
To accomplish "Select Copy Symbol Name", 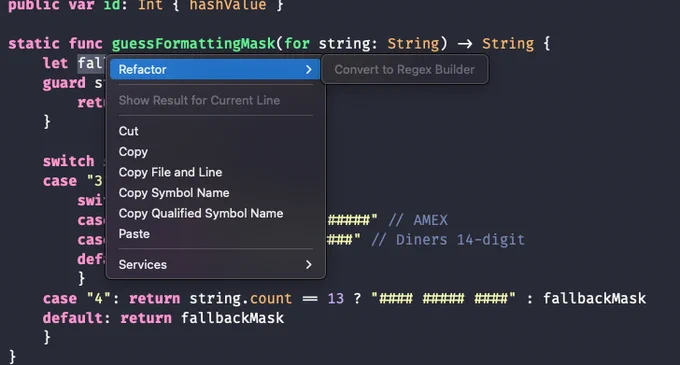I will coord(174,192).
